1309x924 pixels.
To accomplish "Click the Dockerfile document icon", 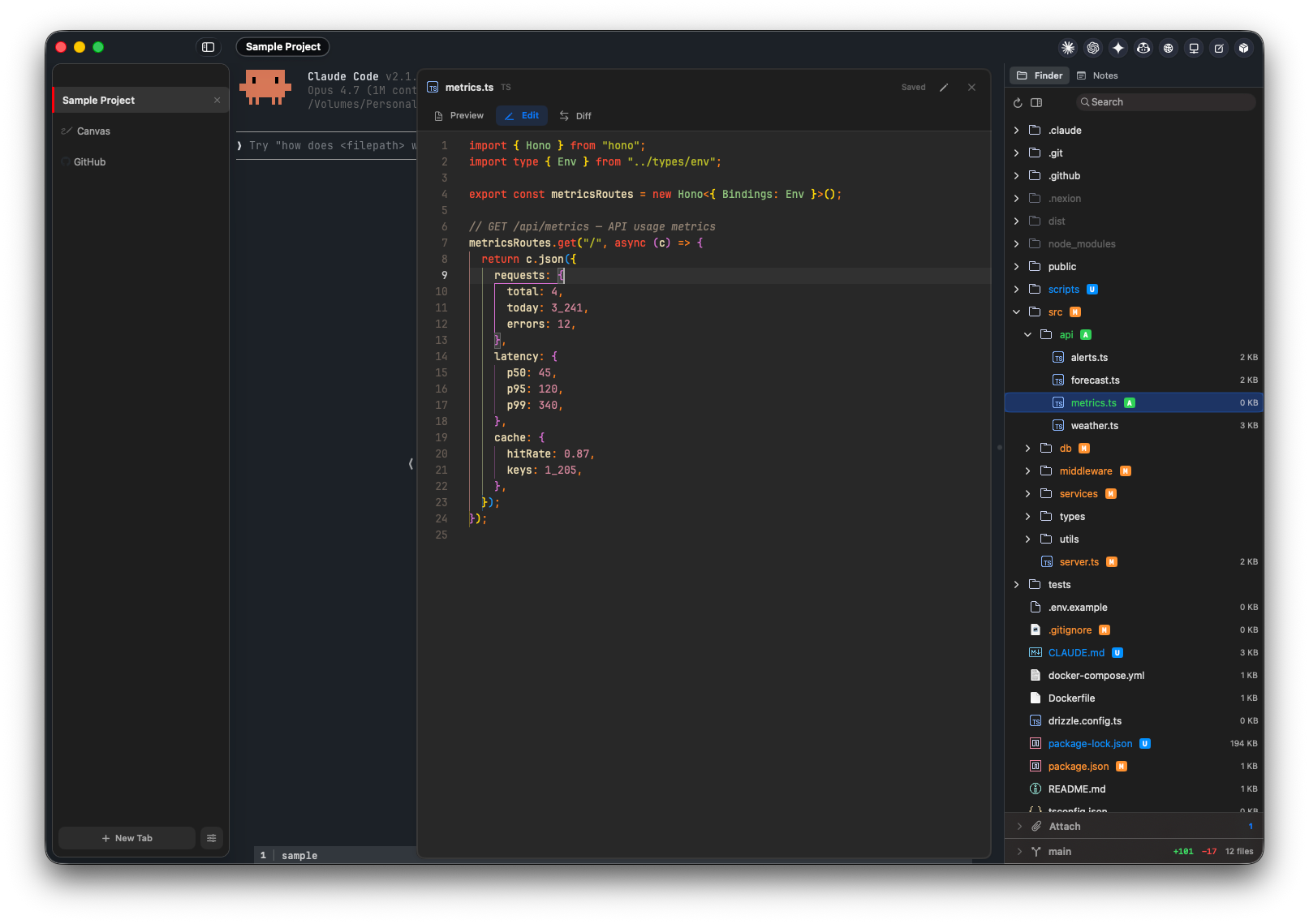I will pos(1036,698).
